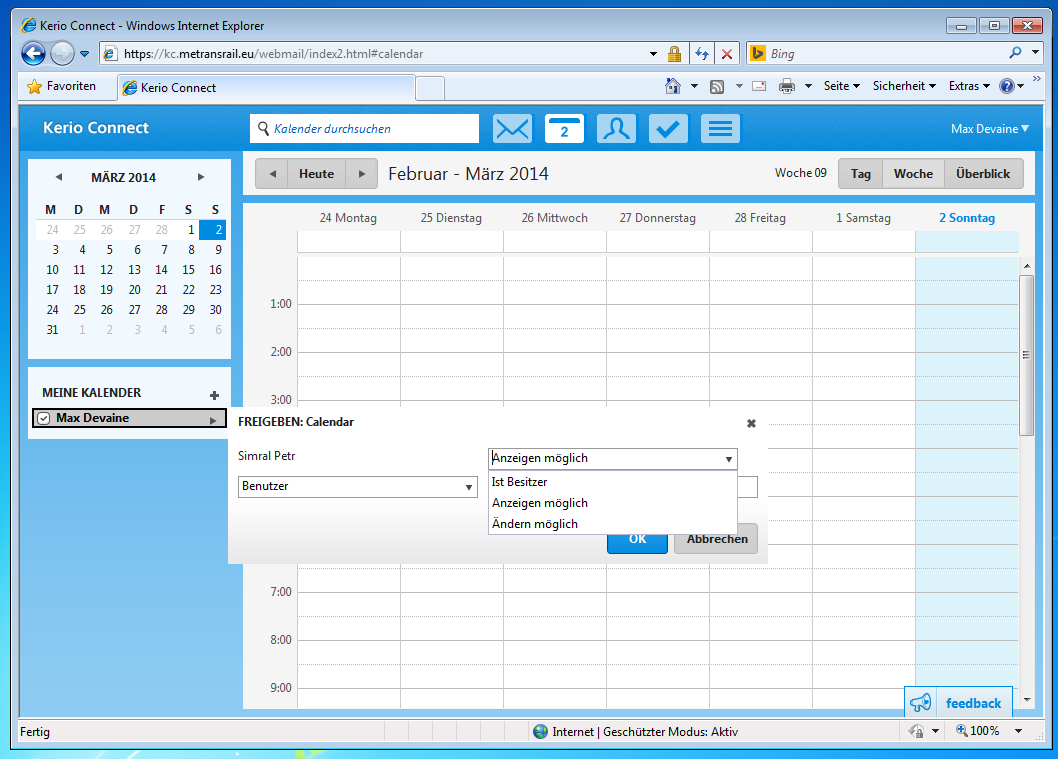Toggle the Max Devaine calendar checkbox
Viewport: 1058px width, 759px height.
point(44,418)
